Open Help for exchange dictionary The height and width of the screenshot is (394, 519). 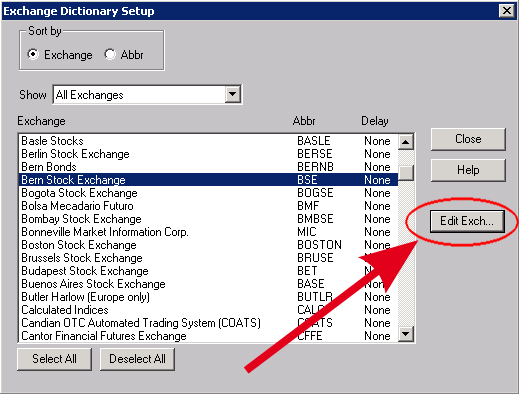[468, 170]
